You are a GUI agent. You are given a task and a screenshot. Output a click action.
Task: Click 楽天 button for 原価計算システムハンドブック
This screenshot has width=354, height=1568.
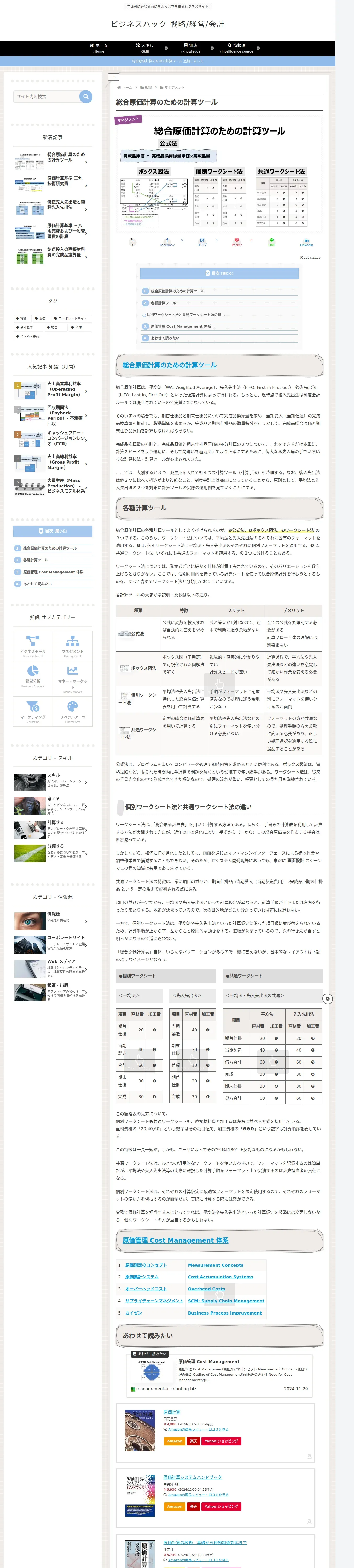point(193,1507)
